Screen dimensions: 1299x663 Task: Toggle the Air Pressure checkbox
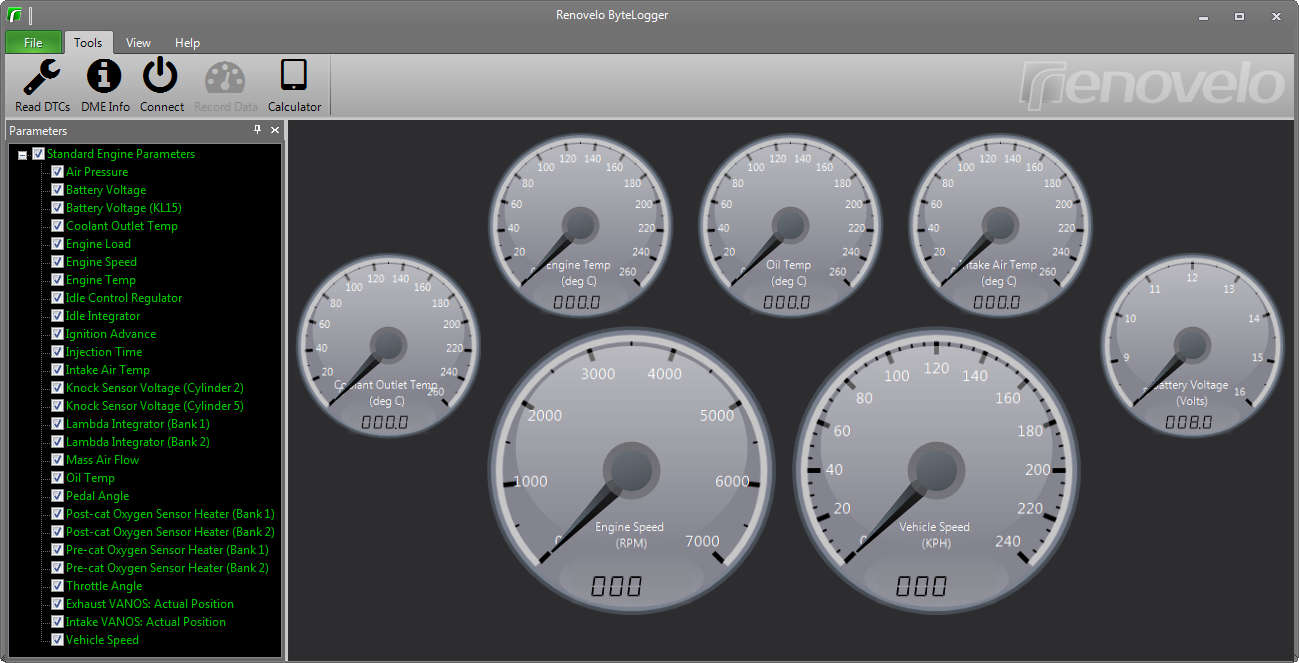pyautogui.click(x=57, y=172)
